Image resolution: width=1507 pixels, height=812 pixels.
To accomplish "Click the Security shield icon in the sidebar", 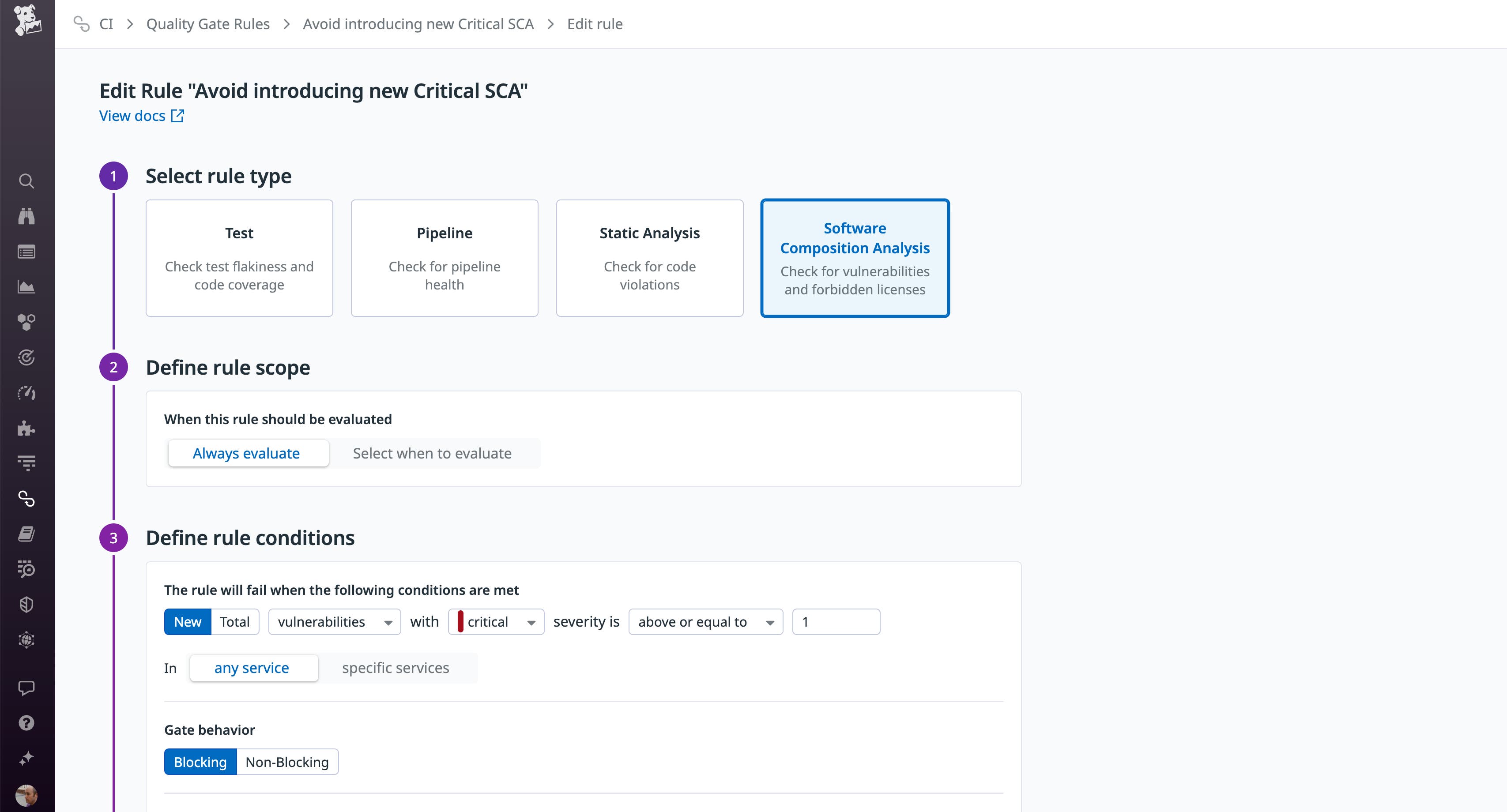I will 26,604.
